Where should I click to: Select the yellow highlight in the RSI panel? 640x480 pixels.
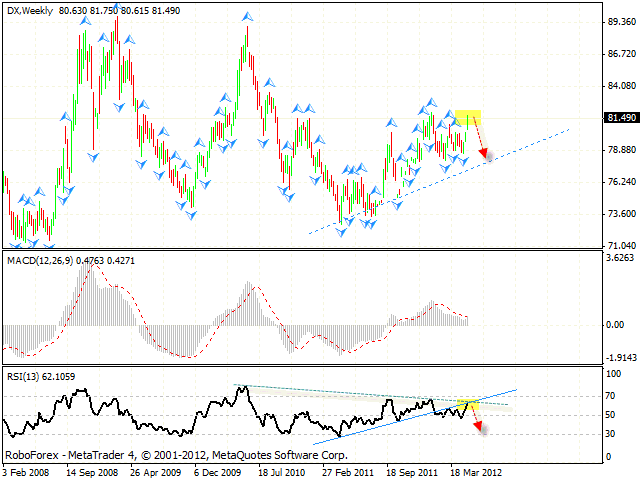pos(467,404)
